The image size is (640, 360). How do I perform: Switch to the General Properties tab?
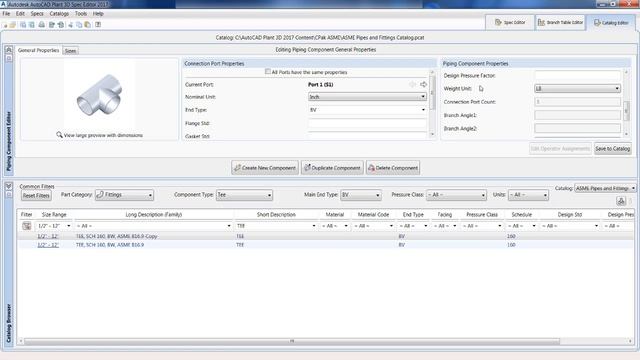pos(38,50)
